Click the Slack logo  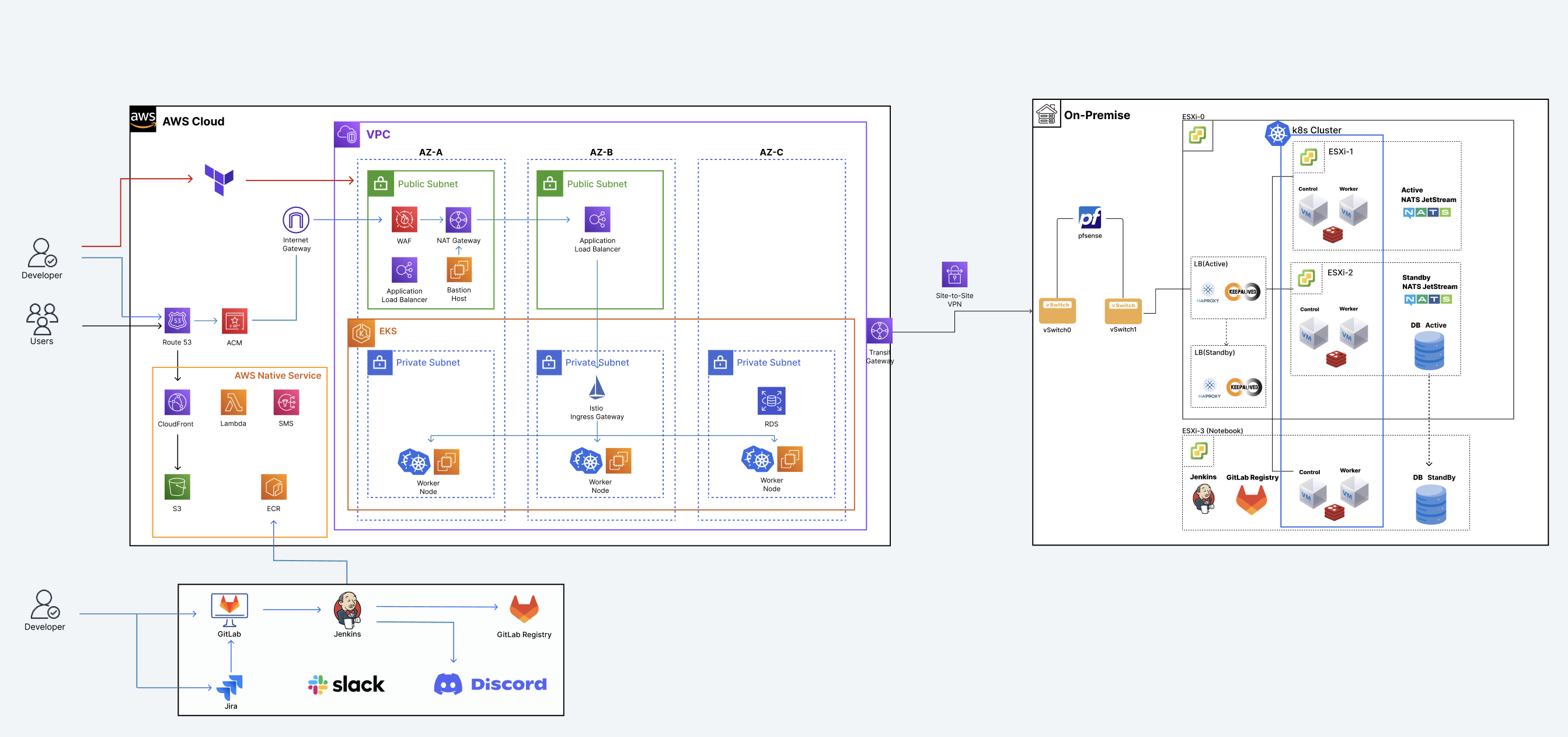pyautogui.click(x=346, y=684)
